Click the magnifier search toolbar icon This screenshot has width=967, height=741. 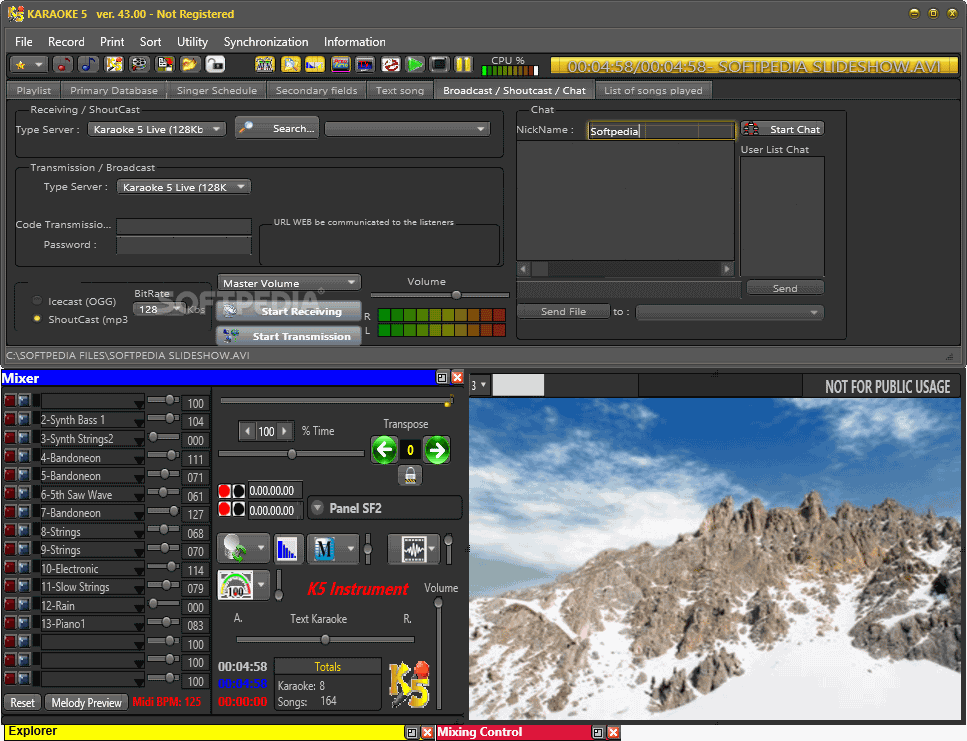click(290, 64)
